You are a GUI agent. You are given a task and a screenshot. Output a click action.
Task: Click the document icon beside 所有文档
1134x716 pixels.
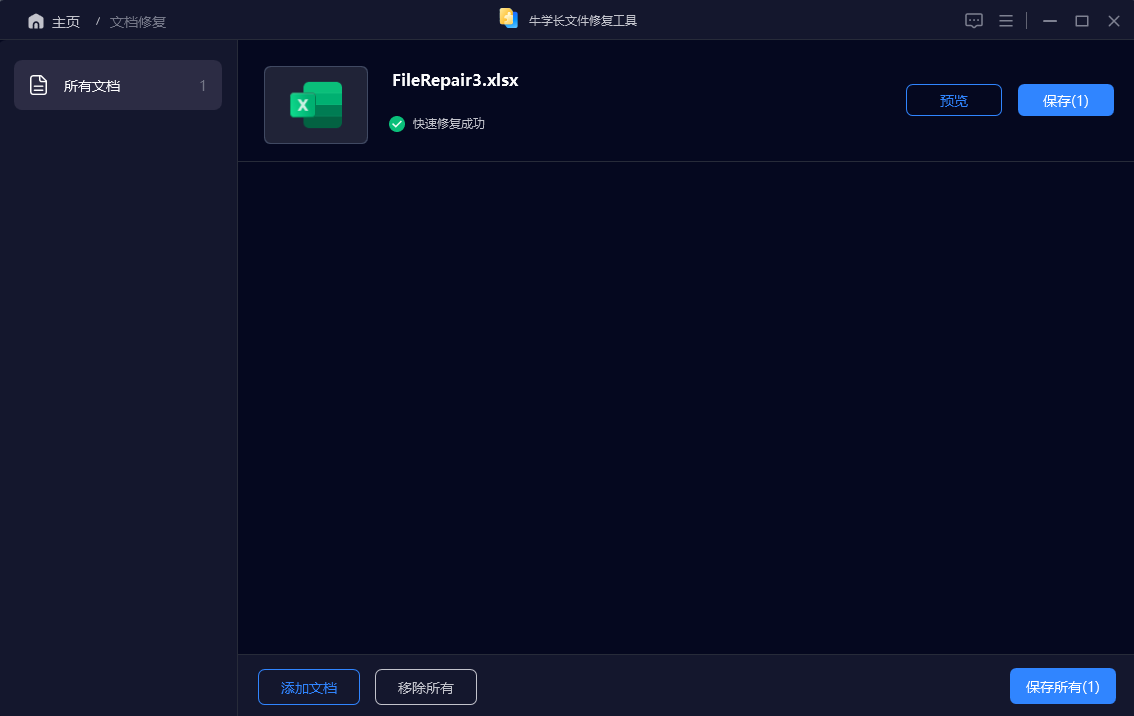pyautogui.click(x=38, y=85)
